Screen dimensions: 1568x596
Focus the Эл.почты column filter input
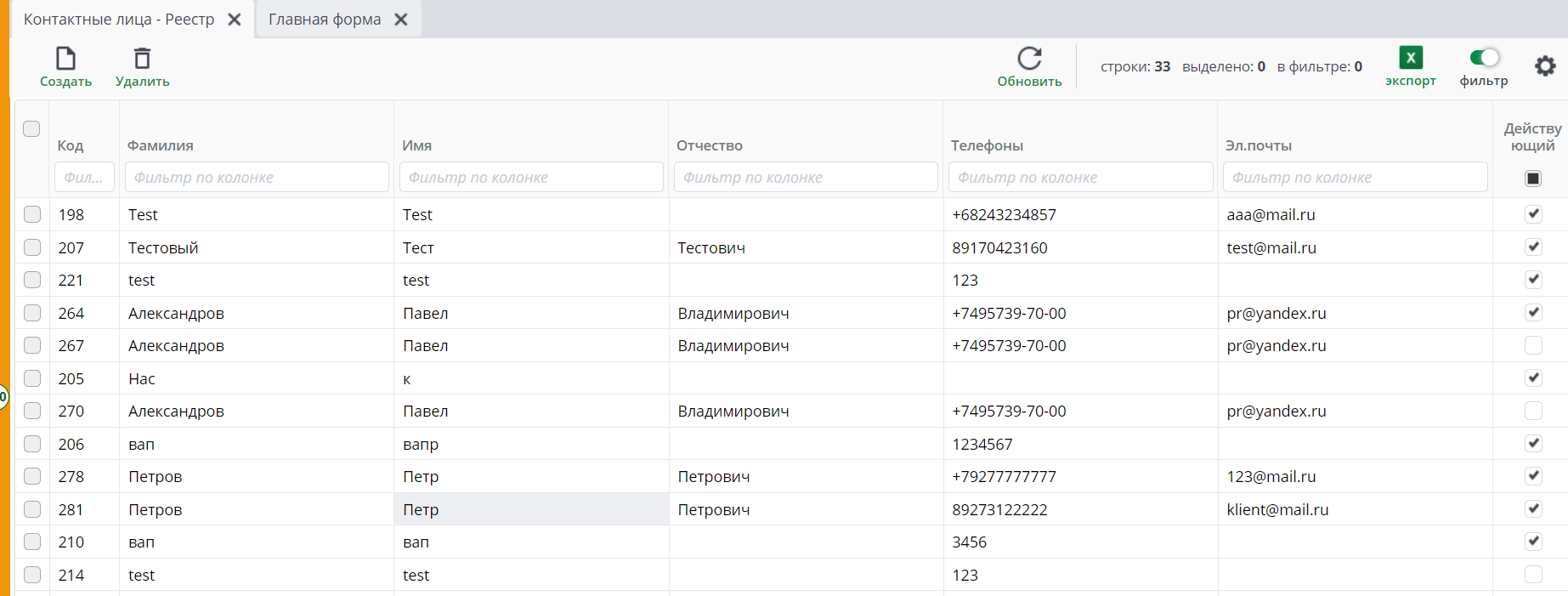[1355, 178]
